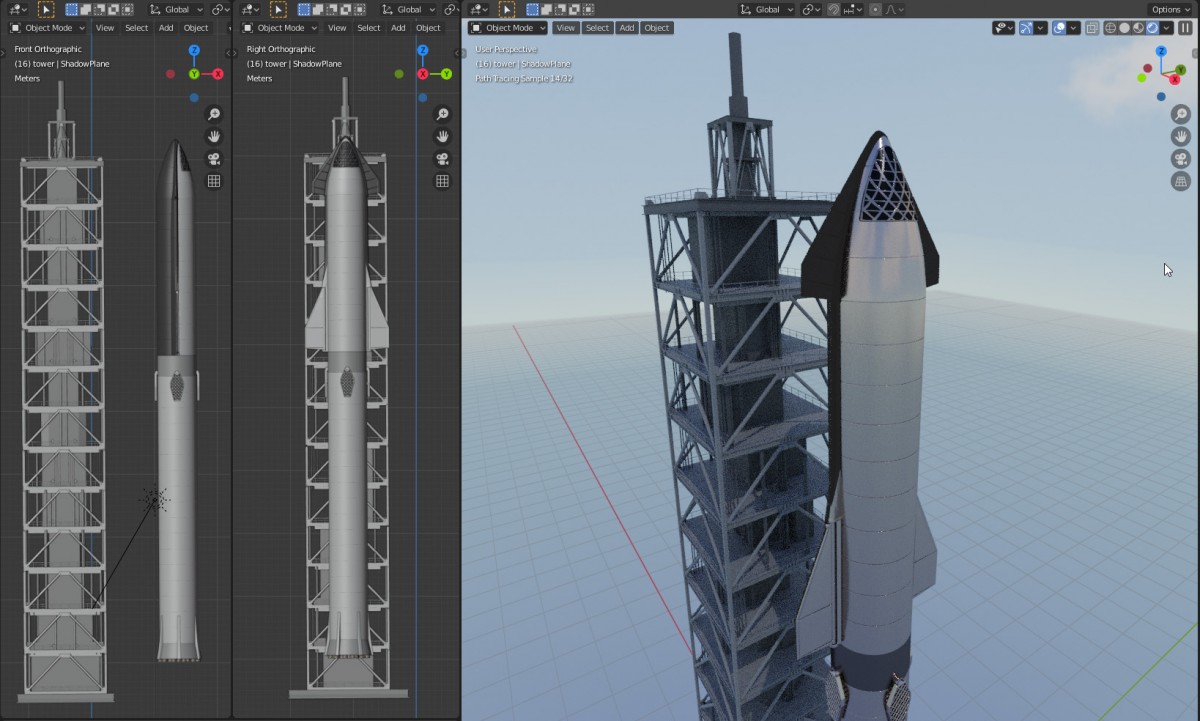The width and height of the screenshot is (1200, 721).
Task: Open the View menu in the front orthographic viewport
Action: click(105, 28)
